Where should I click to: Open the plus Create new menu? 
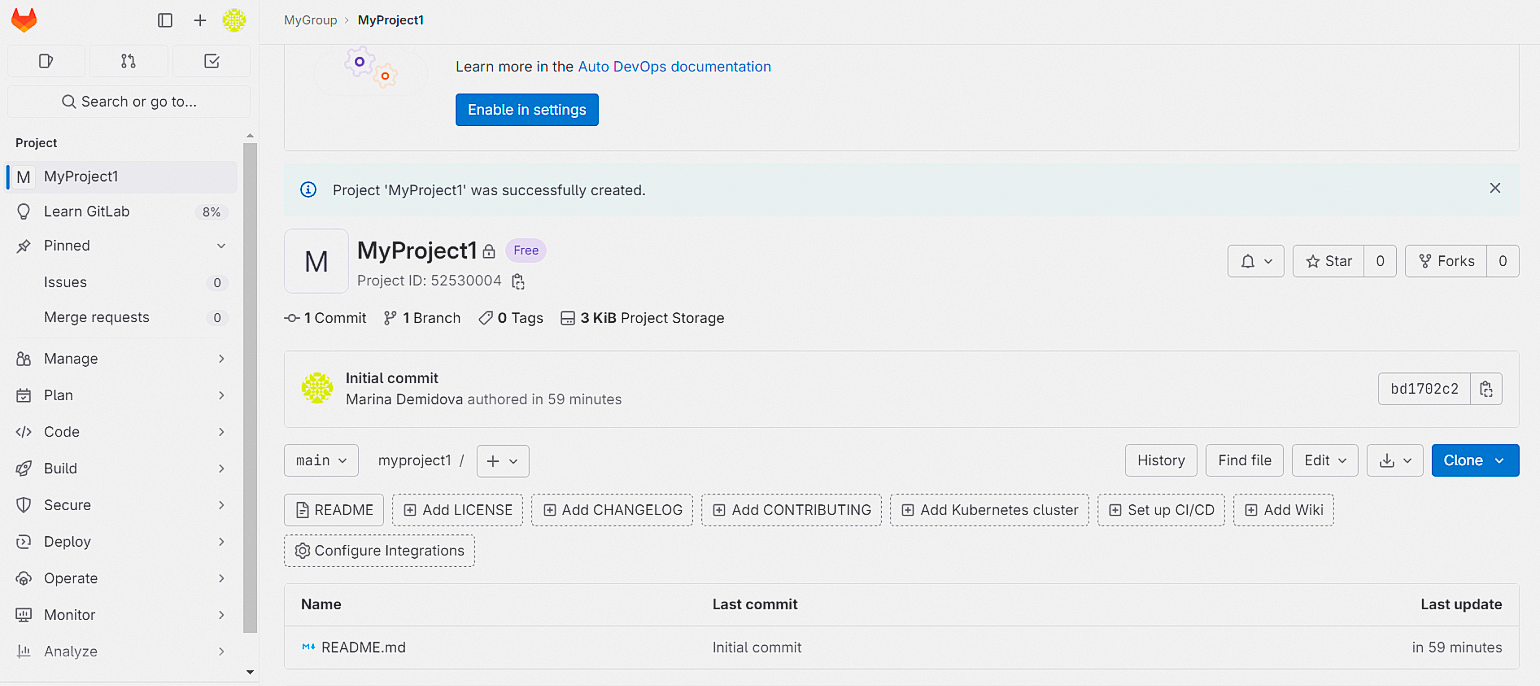(x=200, y=20)
